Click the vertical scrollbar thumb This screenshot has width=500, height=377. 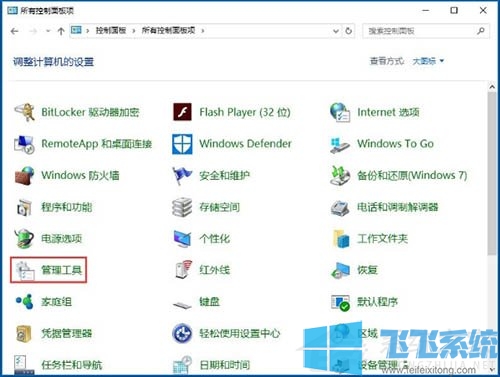(x=492, y=173)
